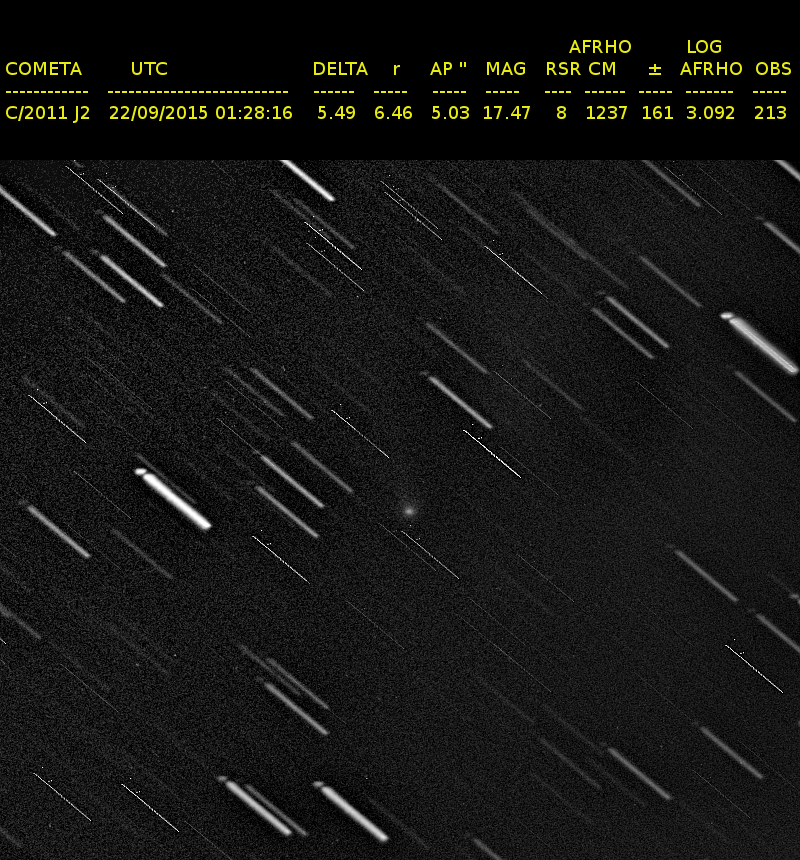Click the AP " column header
Screen dimensions: 800x860
(449, 69)
